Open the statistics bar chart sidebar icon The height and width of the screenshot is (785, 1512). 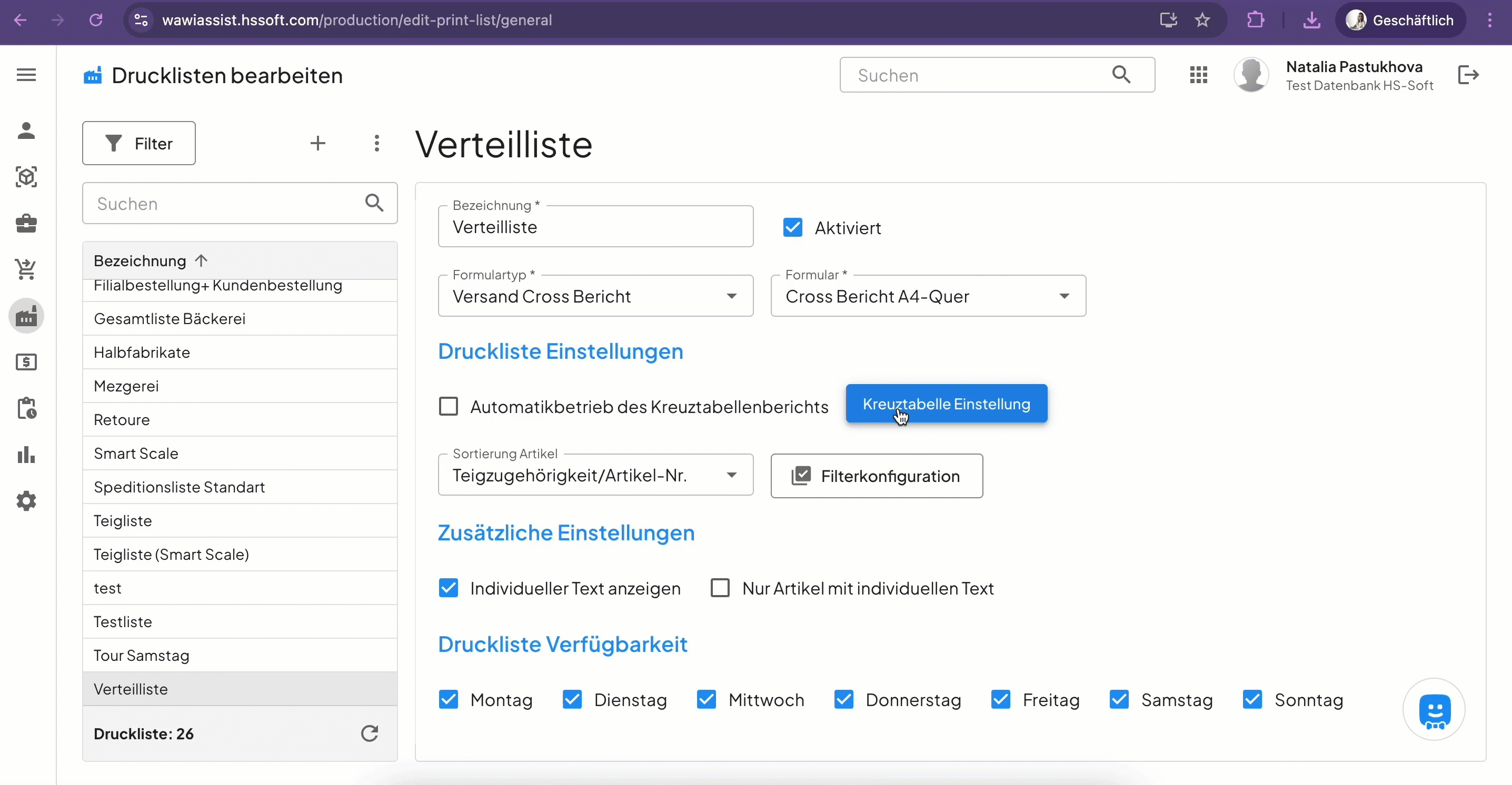coord(26,455)
